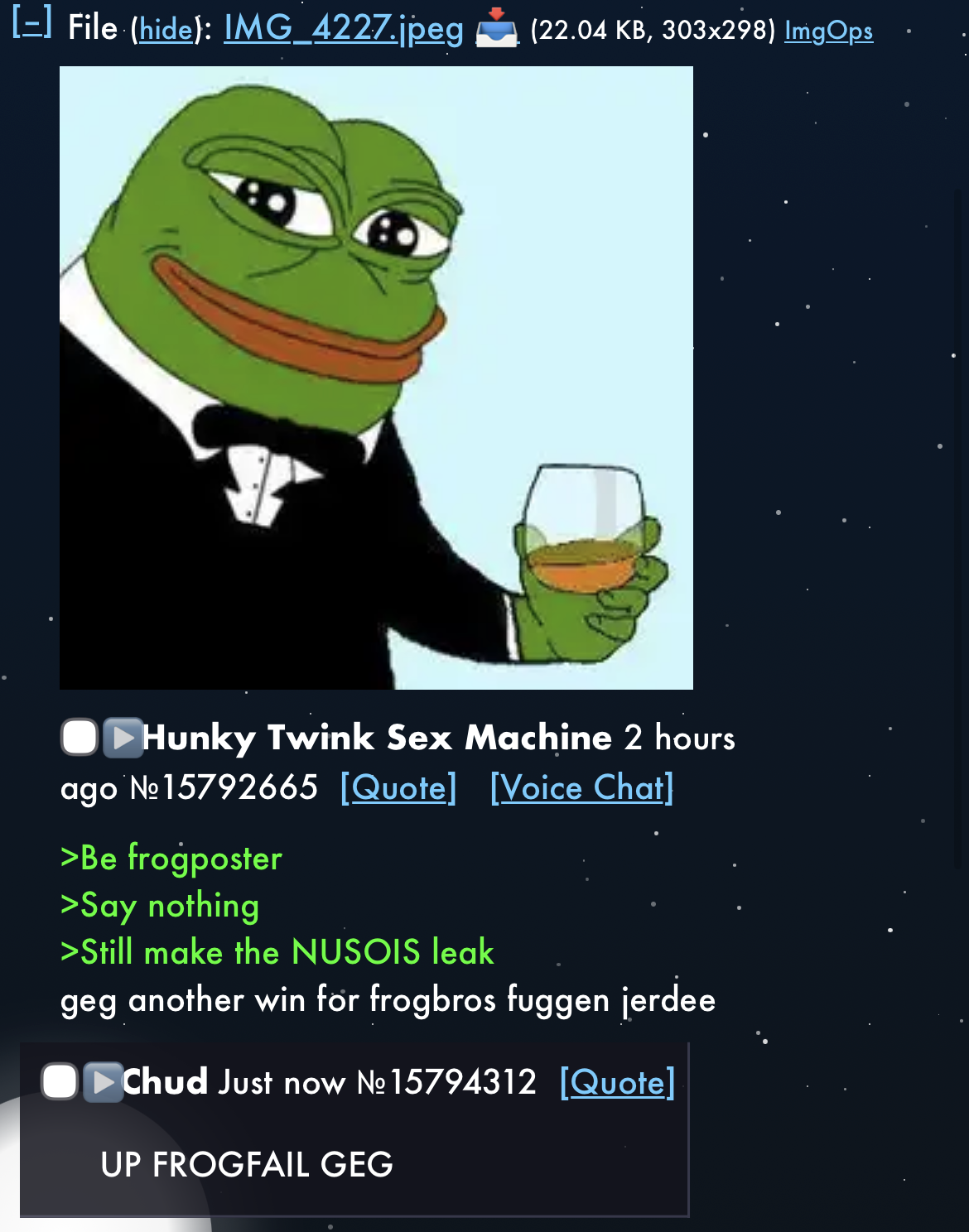This screenshot has height=1232, width=969.
Task: Open the Voice Chat link
Action: tap(581, 787)
